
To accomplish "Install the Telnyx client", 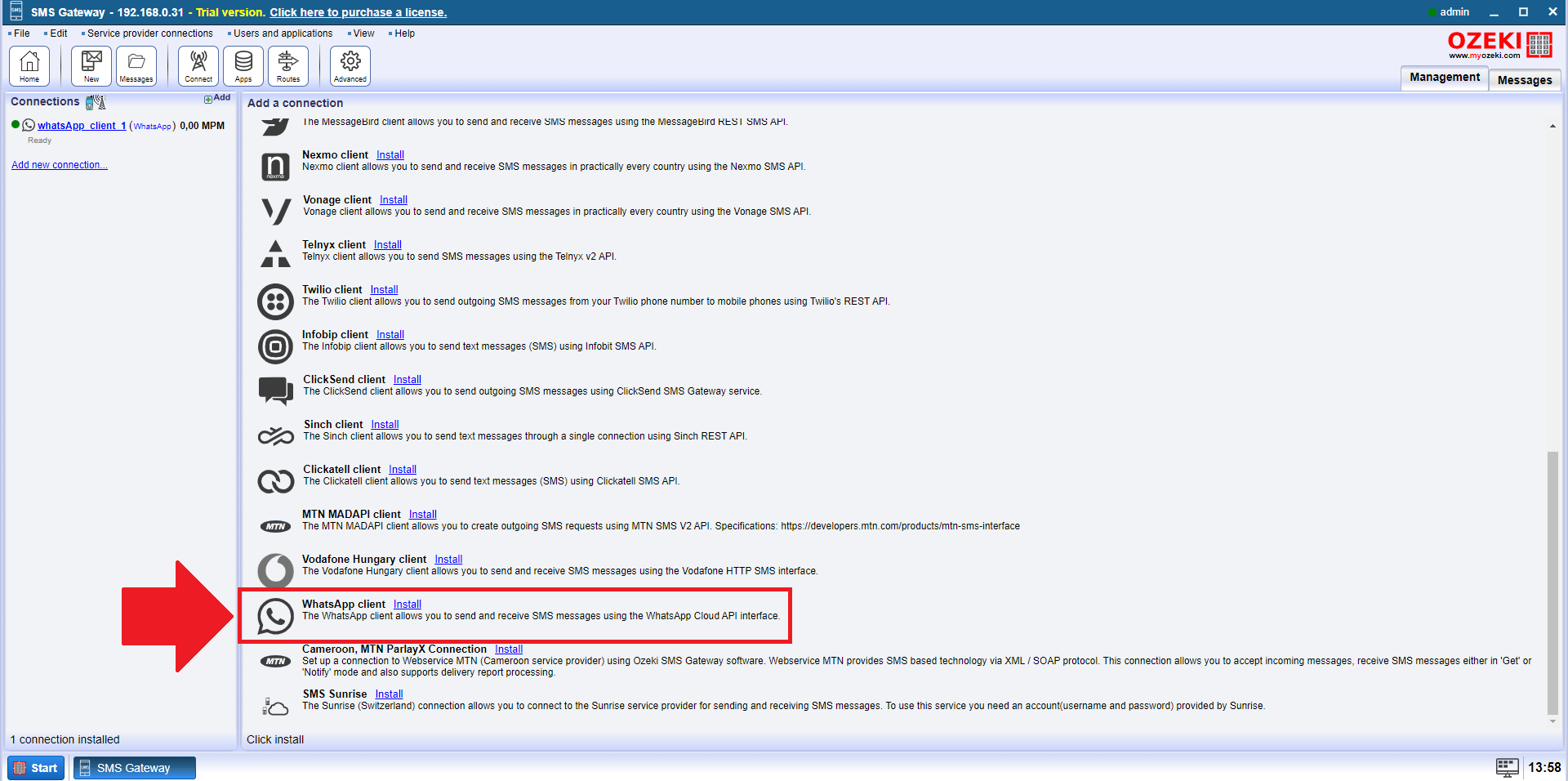I will [x=388, y=245].
